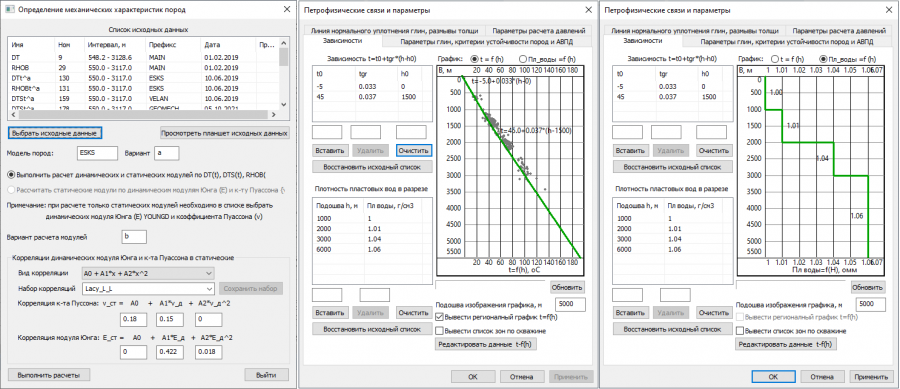Click Редактировать данные t-f(h) in right dialog
This screenshot has width=900, height=389.
(x=786, y=344)
